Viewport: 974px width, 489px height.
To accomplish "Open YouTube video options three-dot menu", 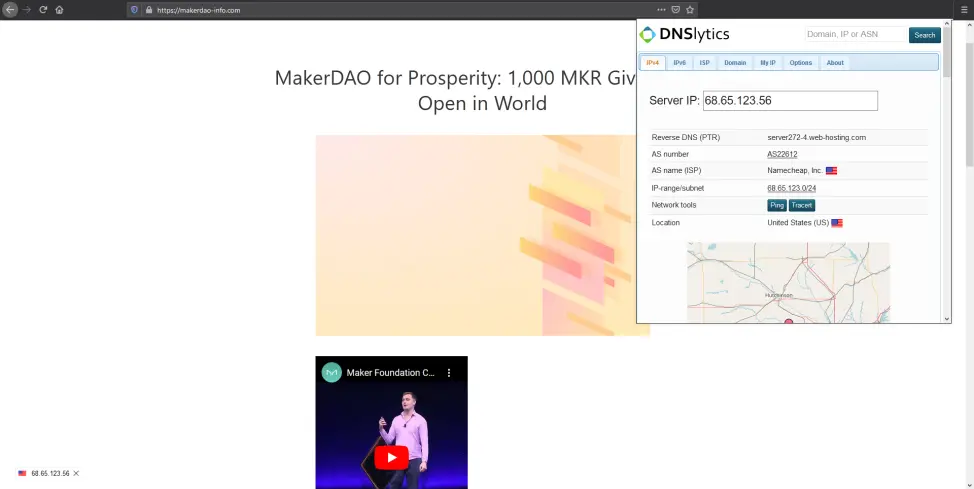I will (448, 373).
